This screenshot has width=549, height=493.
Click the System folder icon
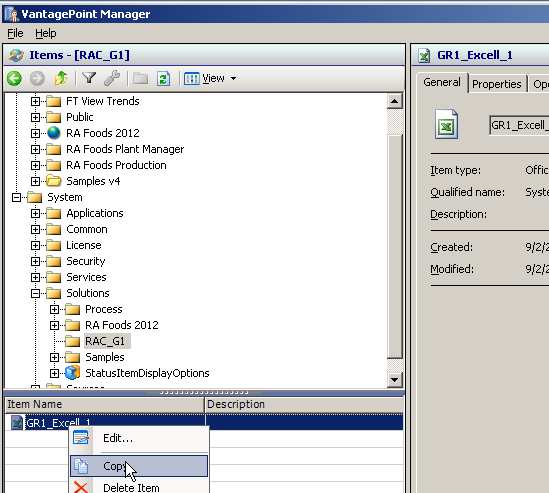click(x=35, y=197)
